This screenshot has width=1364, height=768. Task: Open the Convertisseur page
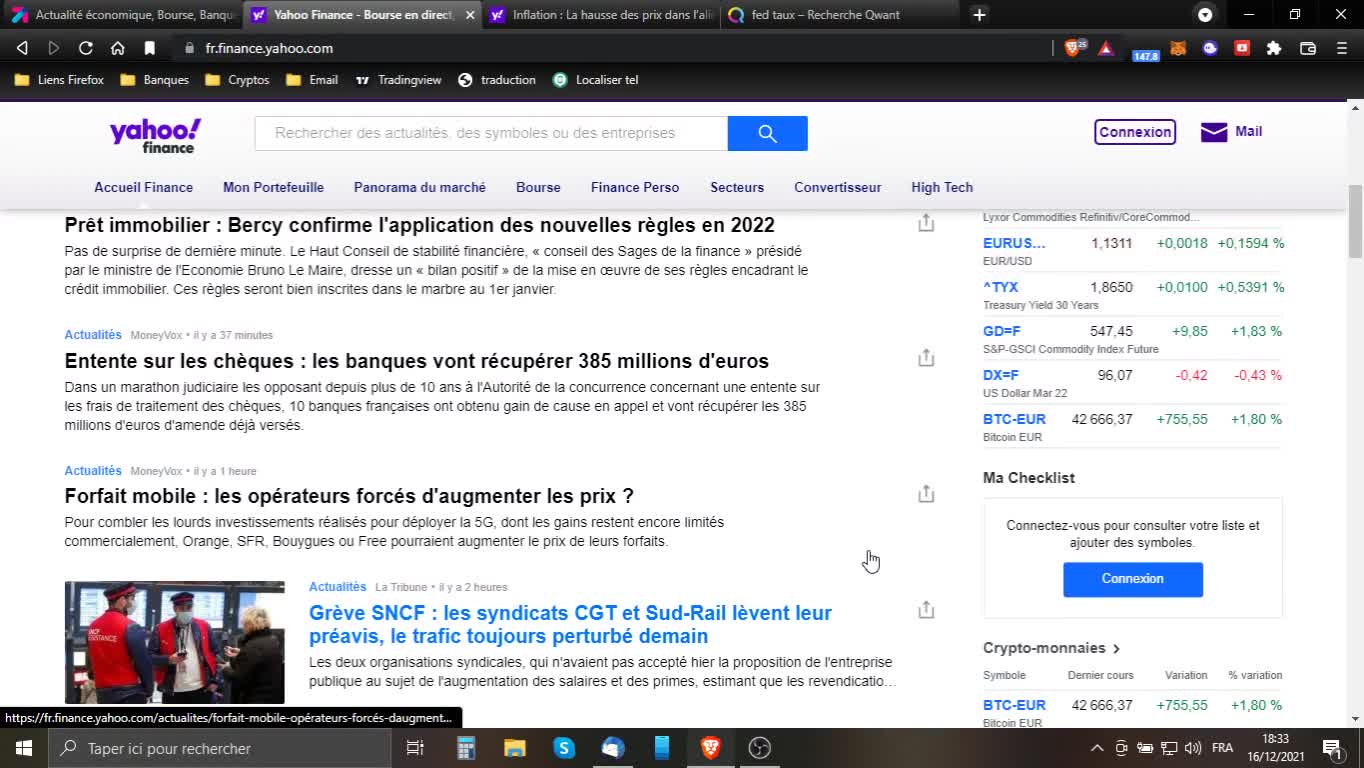(838, 187)
